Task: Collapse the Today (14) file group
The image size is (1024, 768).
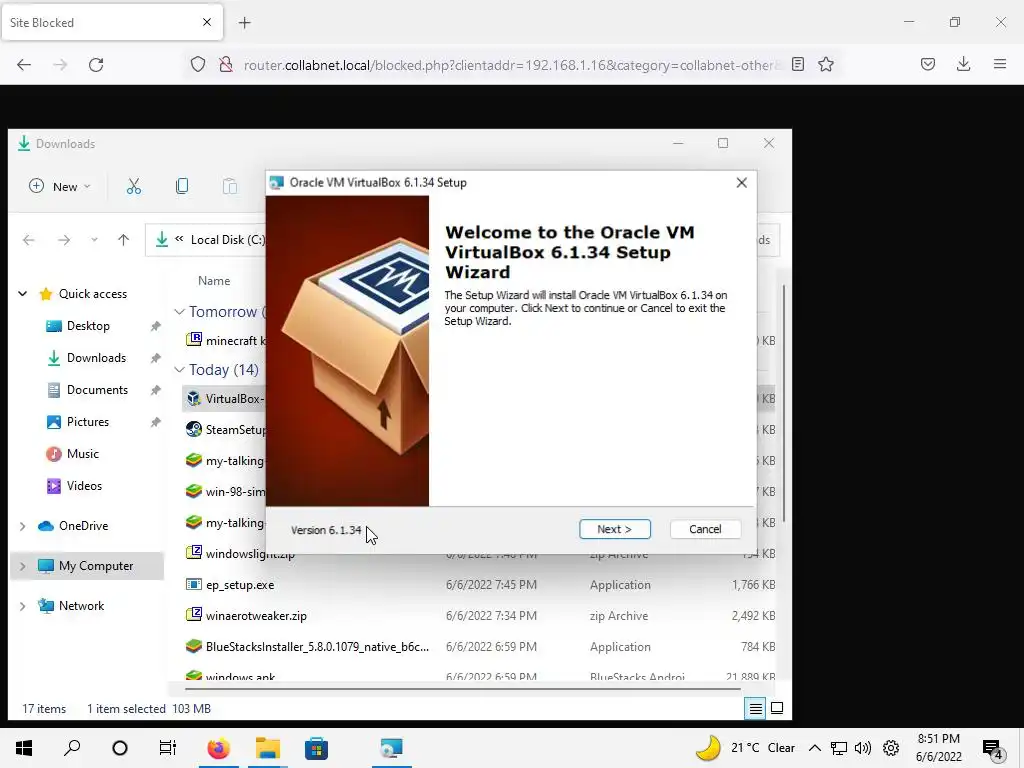Action: pos(179,370)
